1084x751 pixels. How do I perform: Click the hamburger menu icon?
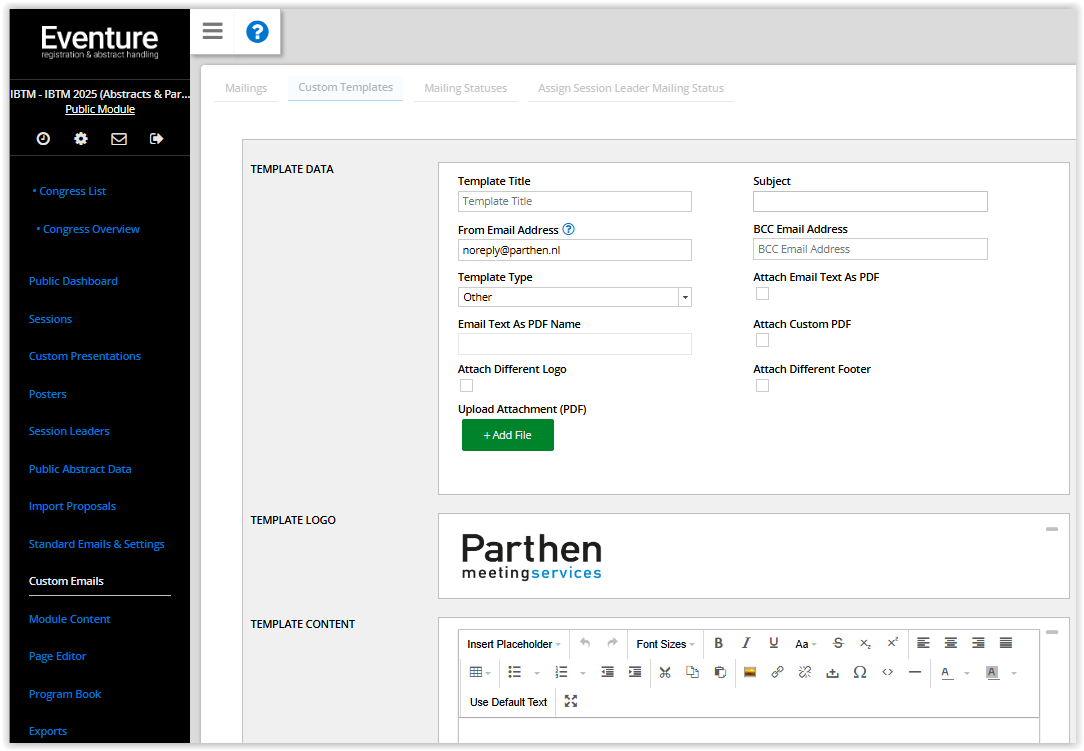click(x=212, y=31)
